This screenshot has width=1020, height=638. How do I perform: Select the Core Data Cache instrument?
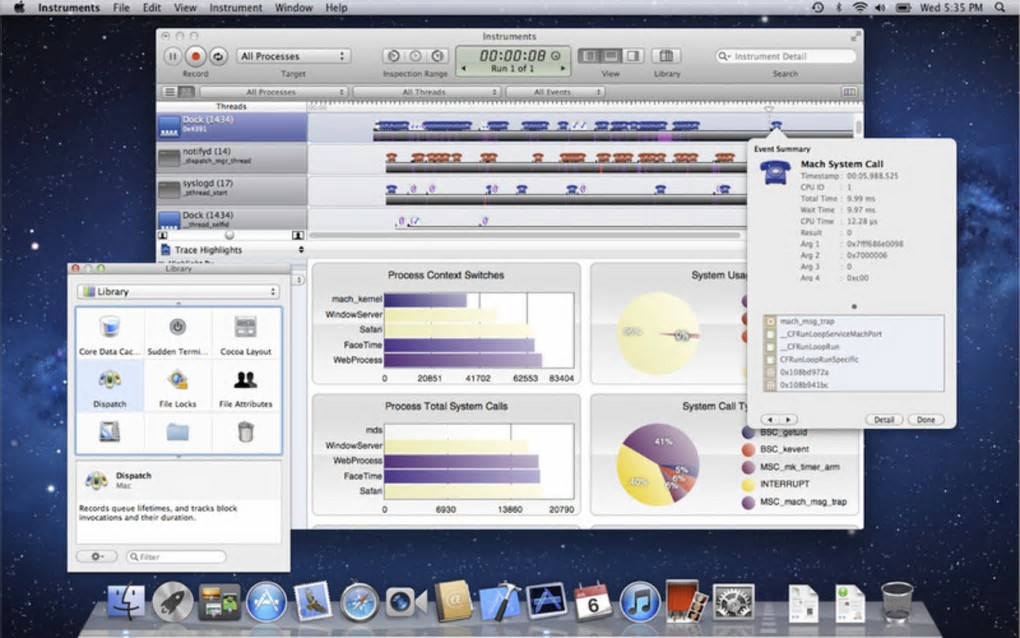(109, 334)
